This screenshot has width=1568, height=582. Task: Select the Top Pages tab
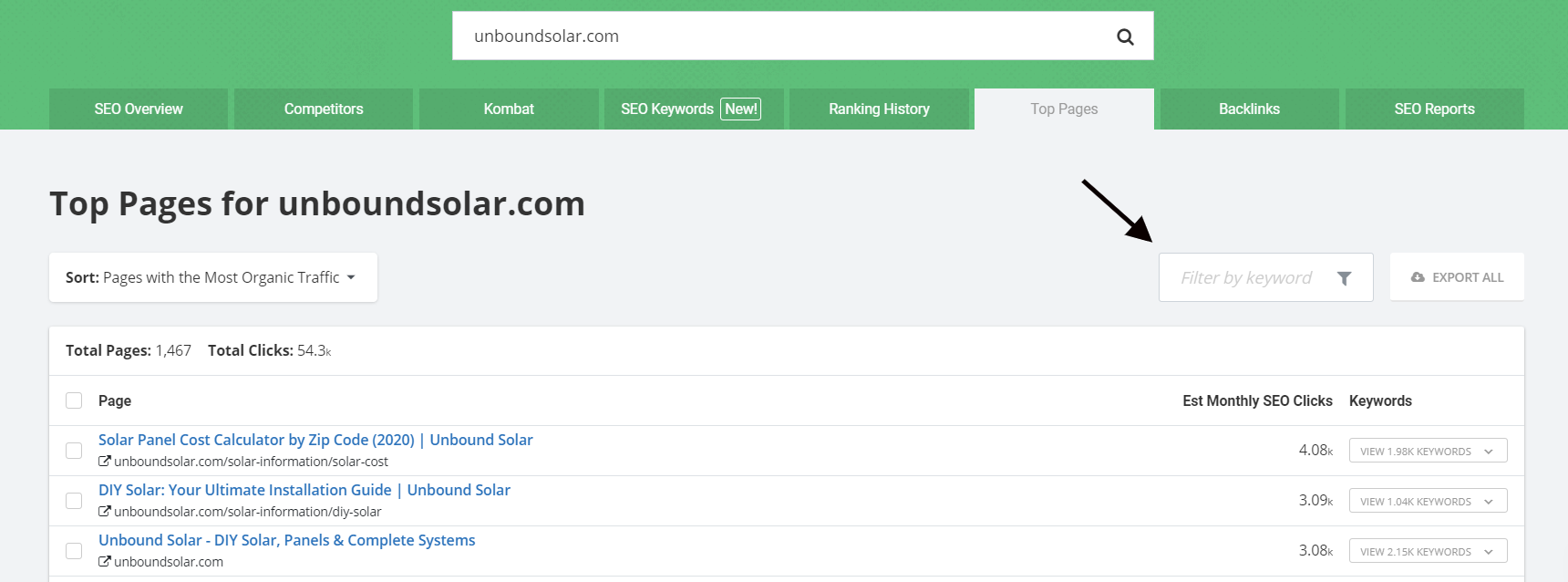(1064, 109)
